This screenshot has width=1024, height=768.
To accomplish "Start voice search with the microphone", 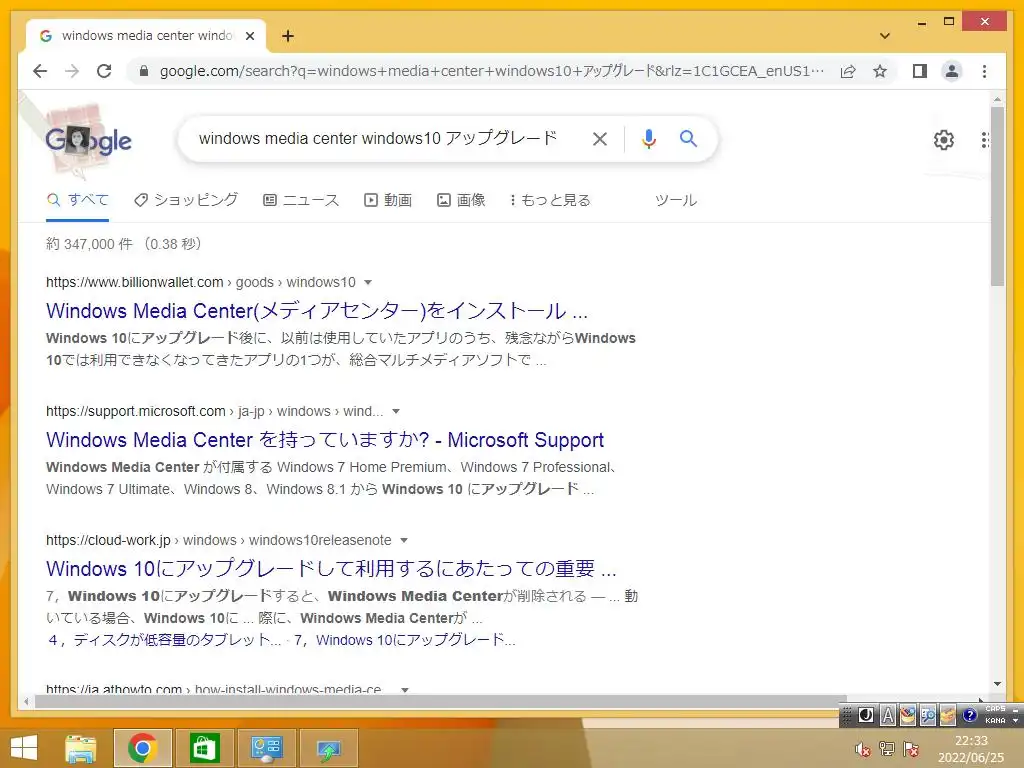I will point(648,138).
